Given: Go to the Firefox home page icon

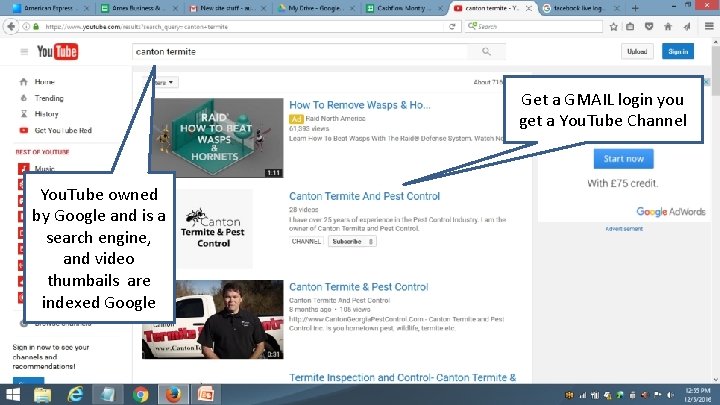Looking at the screenshot, I should coord(668,27).
